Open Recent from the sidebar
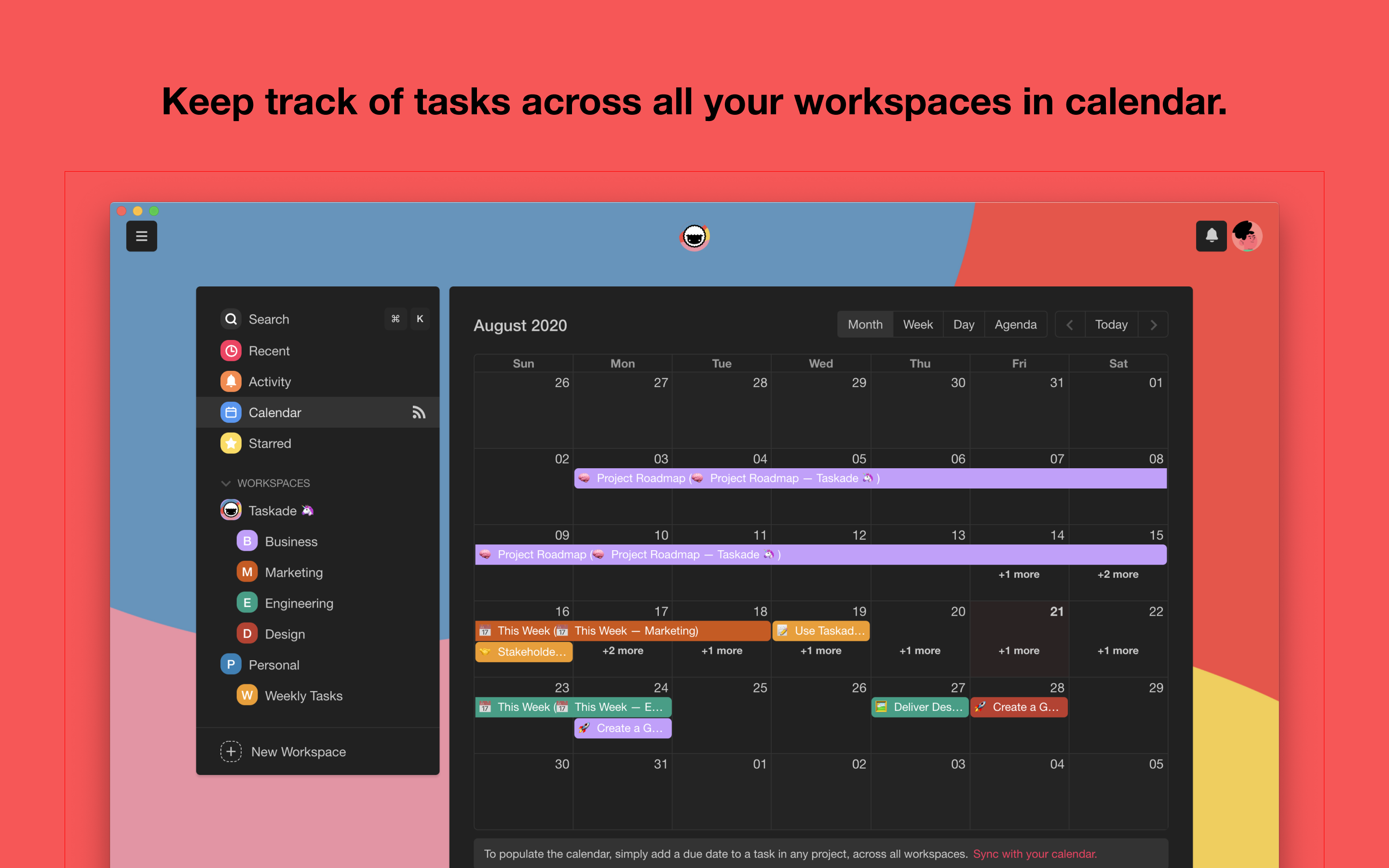 click(x=269, y=351)
